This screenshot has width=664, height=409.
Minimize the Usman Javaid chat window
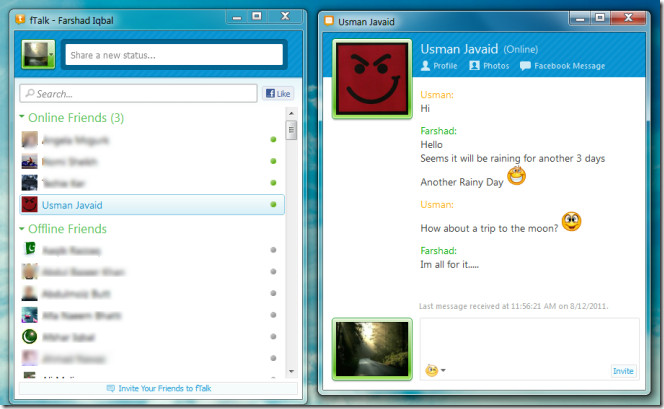[x=580, y=18]
